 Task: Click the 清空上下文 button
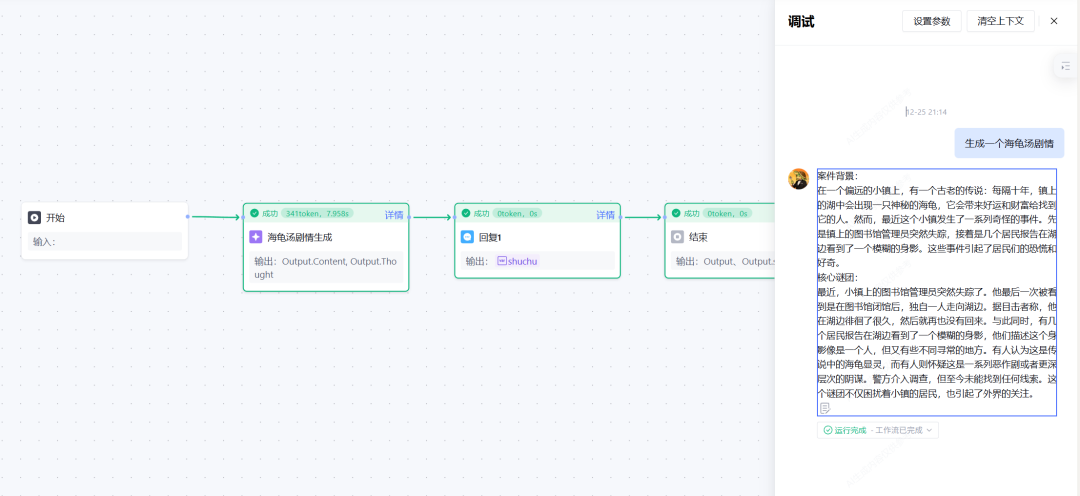click(x=1000, y=21)
